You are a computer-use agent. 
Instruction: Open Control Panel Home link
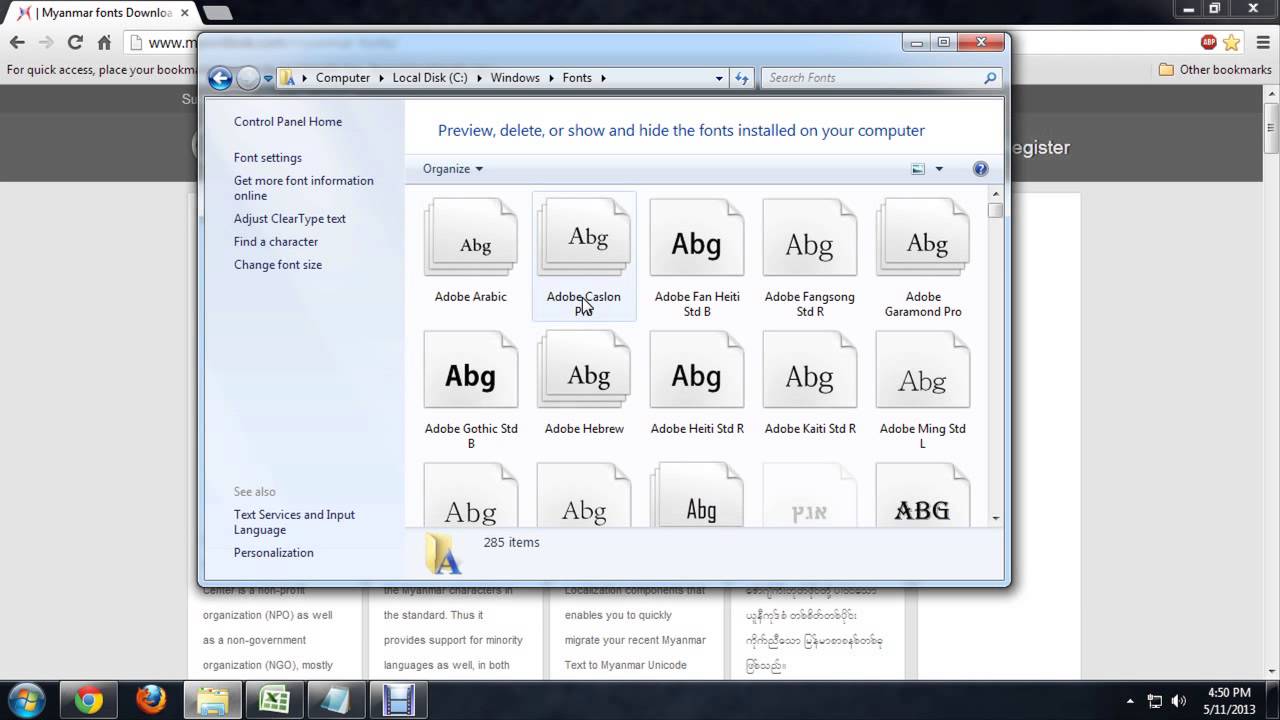point(288,122)
